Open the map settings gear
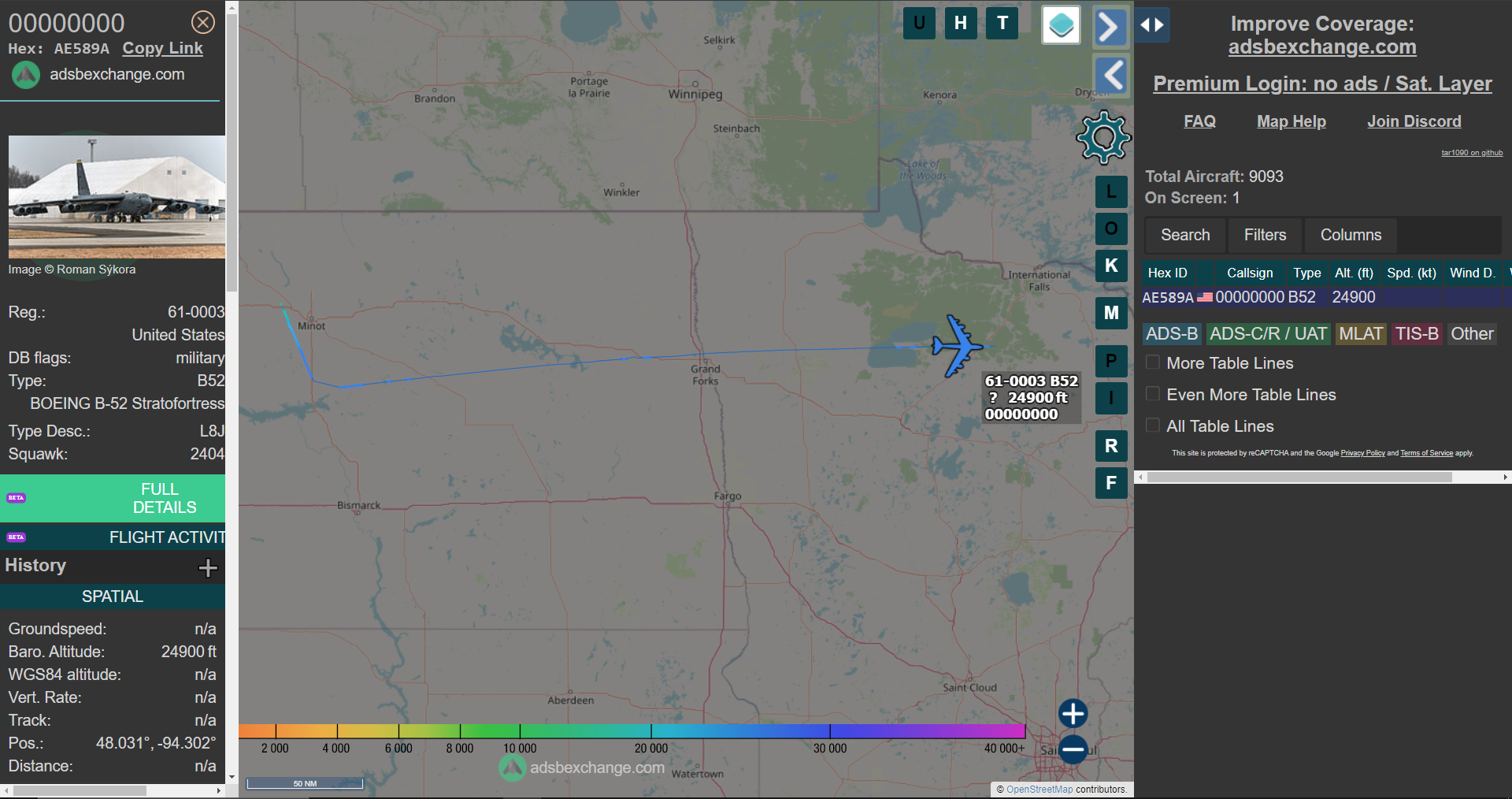Image resolution: width=1512 pixels, height=799 pixels. pyautogui.click(x=1103, y=138)
